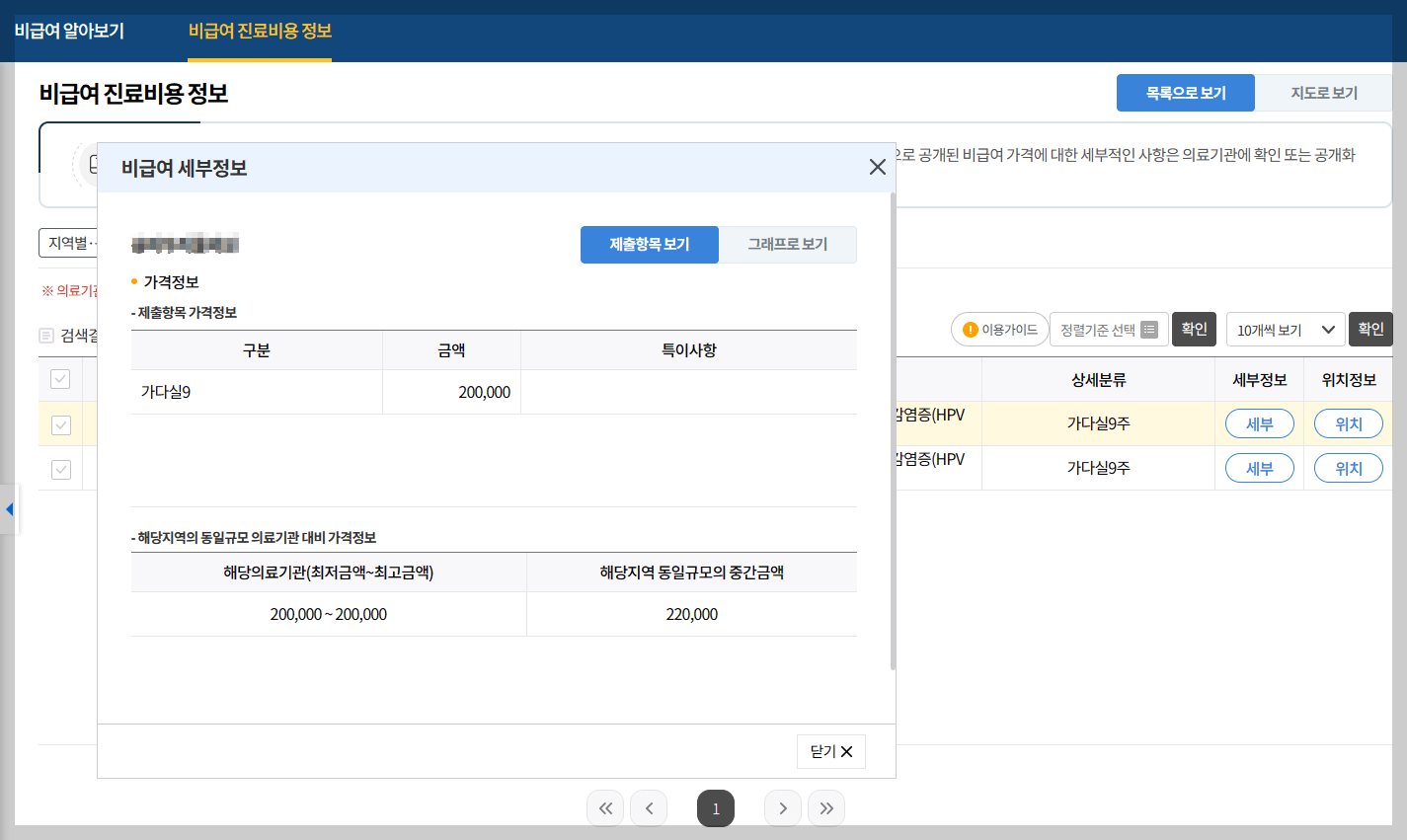Screen dimensions: 1407x840
Task: Toggle the first result row checkbox
Action: (61, 424)
